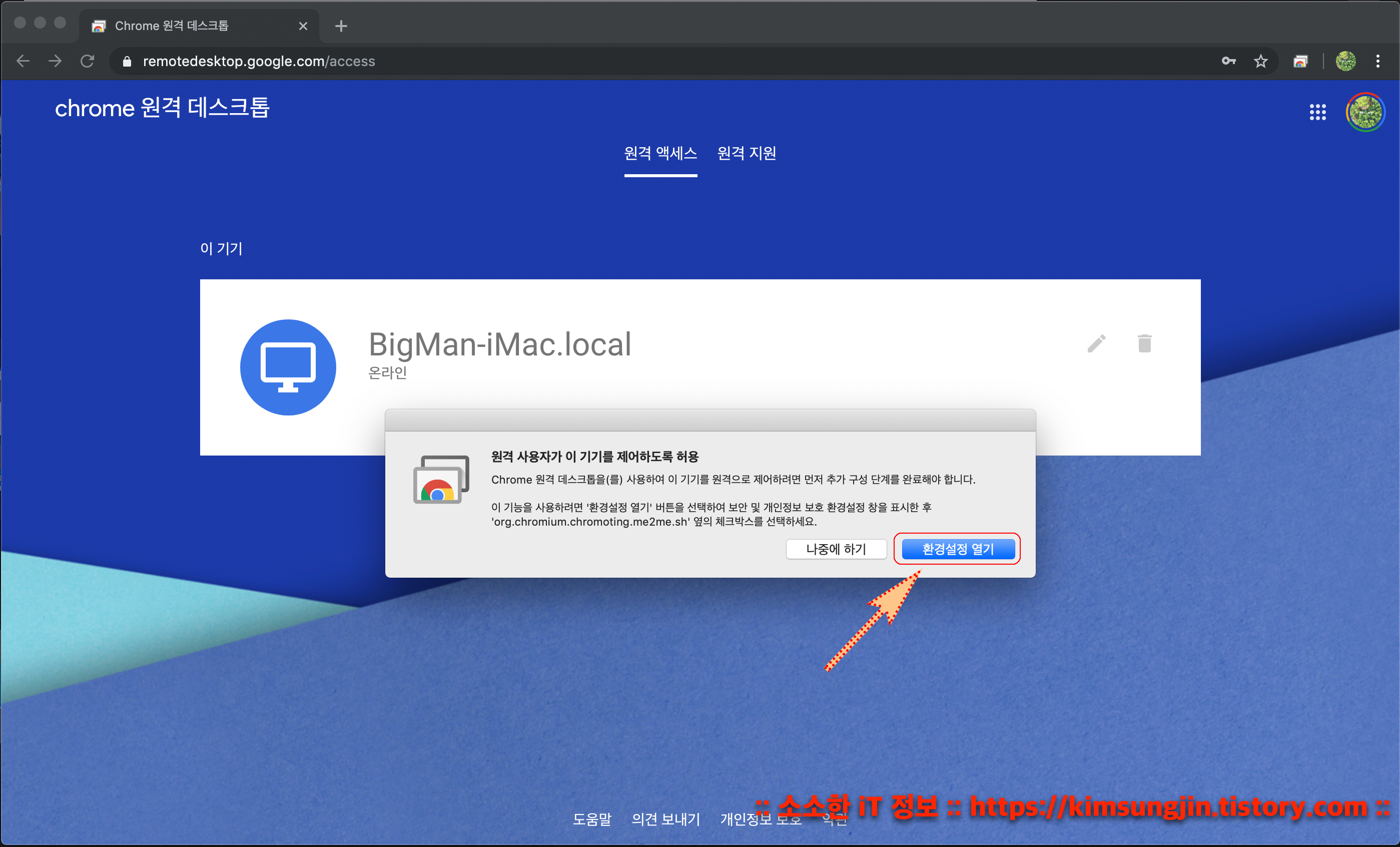Click the browser reload button
This screenshot has height=847, width=1400.
pyautogui.click(x=87, y=62)
